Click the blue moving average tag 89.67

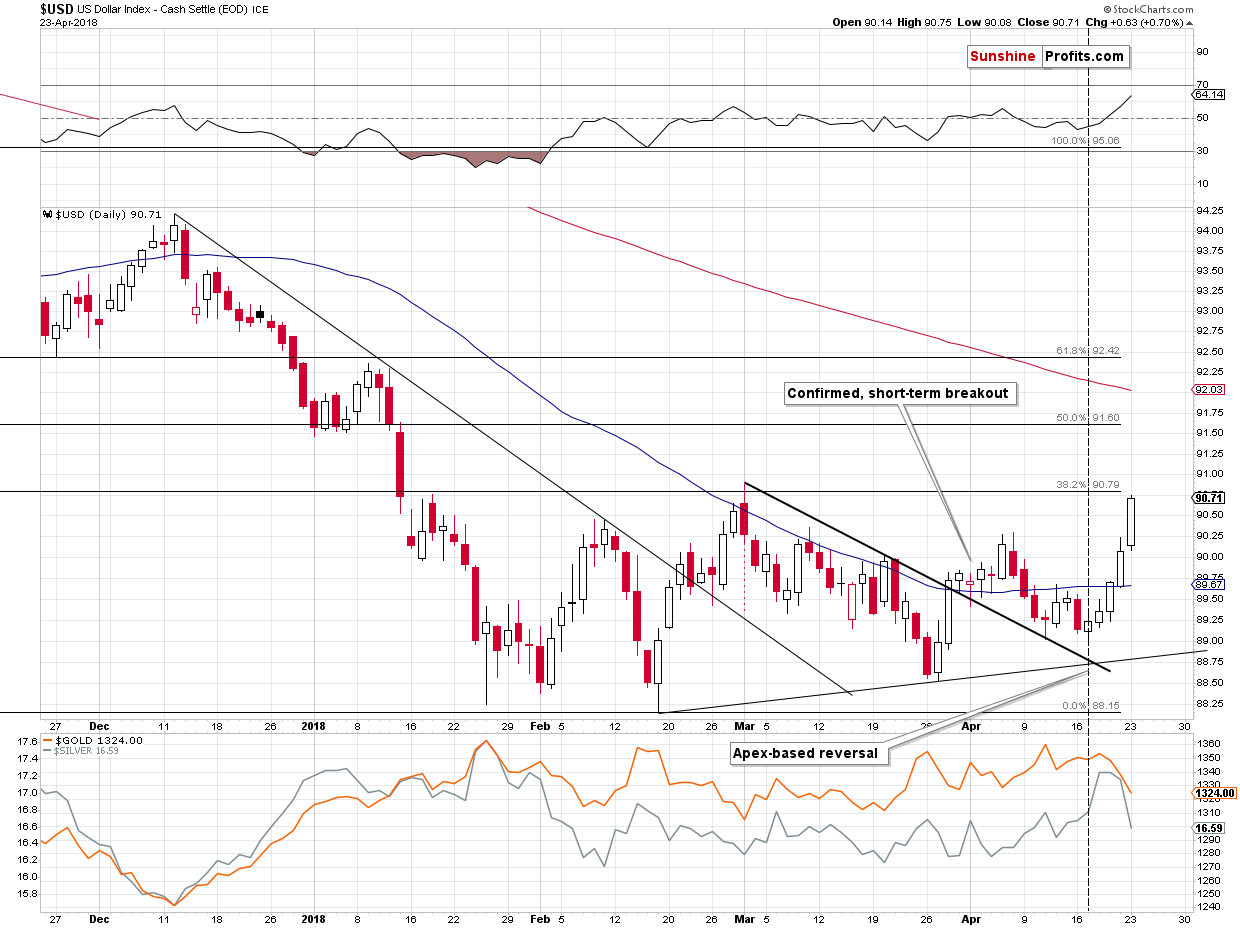[x=1207, y=586]
